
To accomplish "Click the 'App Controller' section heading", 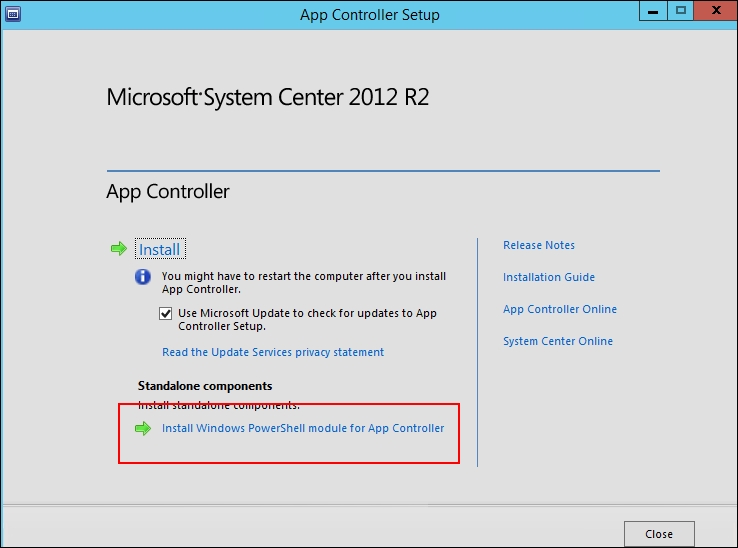I will (168, 192).
